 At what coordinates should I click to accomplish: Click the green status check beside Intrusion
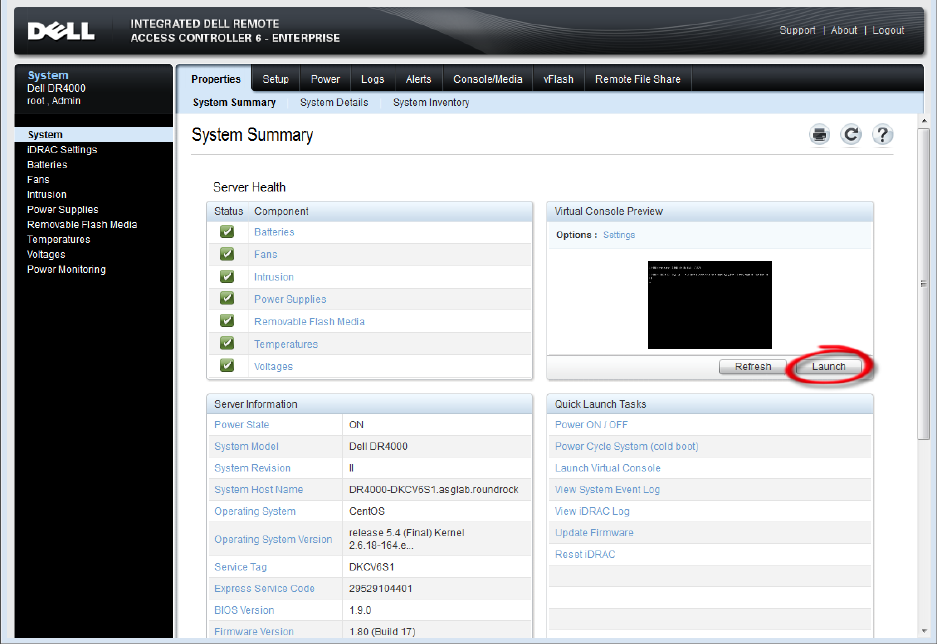[227, 277]
